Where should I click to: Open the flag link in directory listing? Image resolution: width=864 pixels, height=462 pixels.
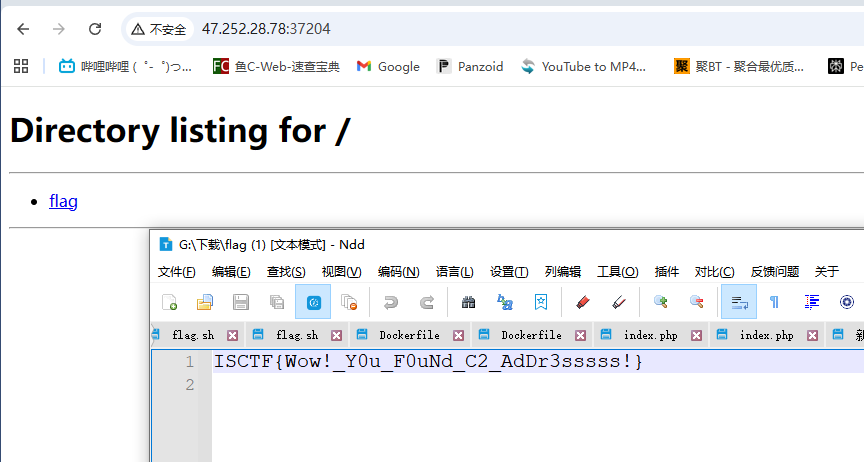[63, 201]
